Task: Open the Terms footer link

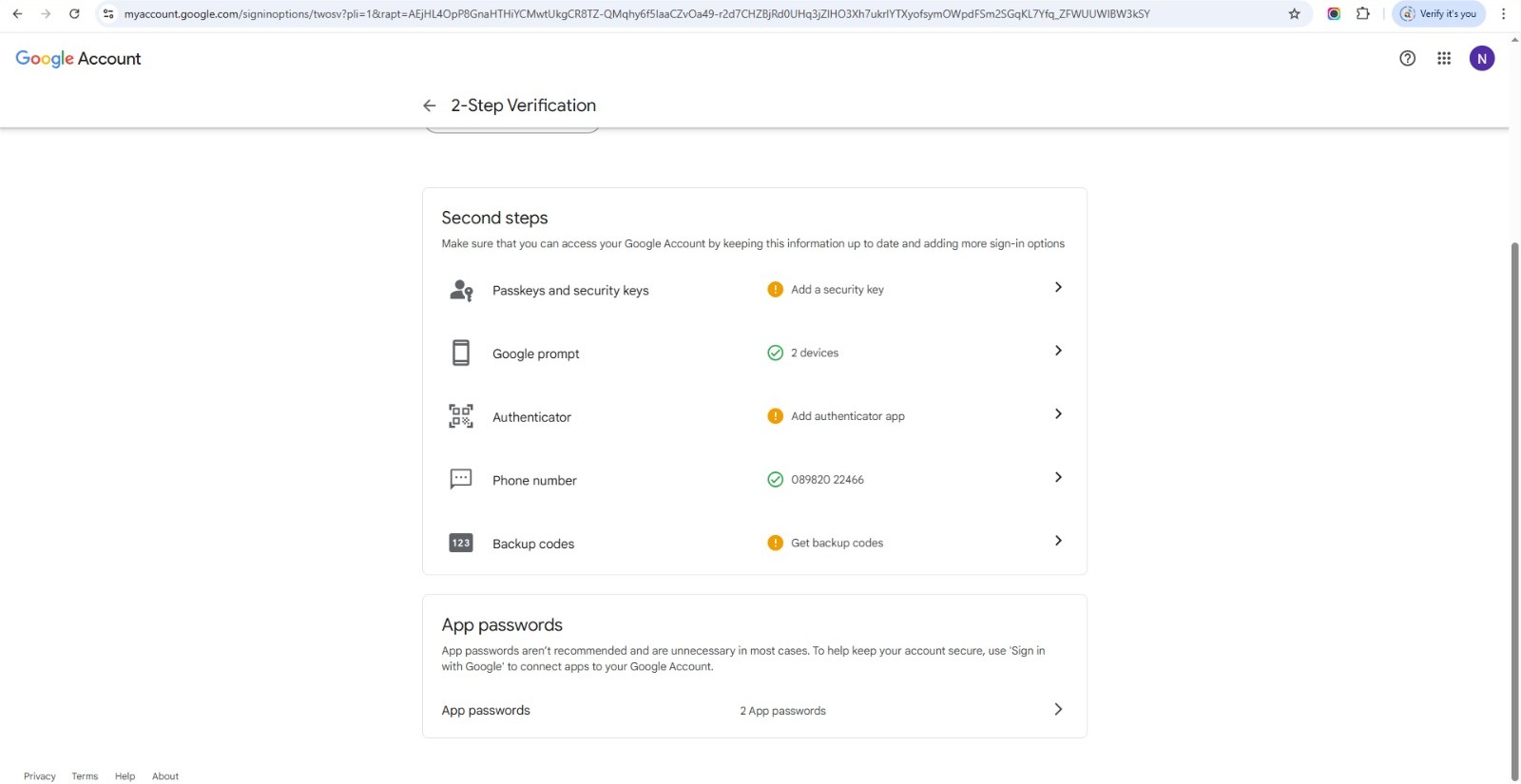Action: click(x=85, y=776)
